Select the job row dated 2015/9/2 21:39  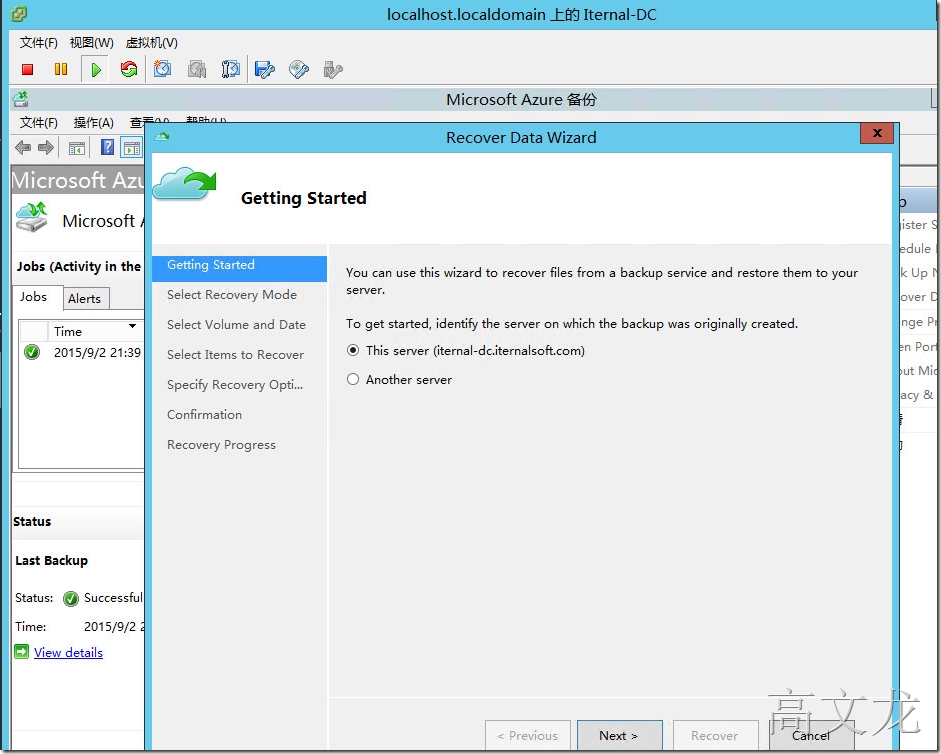tap(82, 352)
